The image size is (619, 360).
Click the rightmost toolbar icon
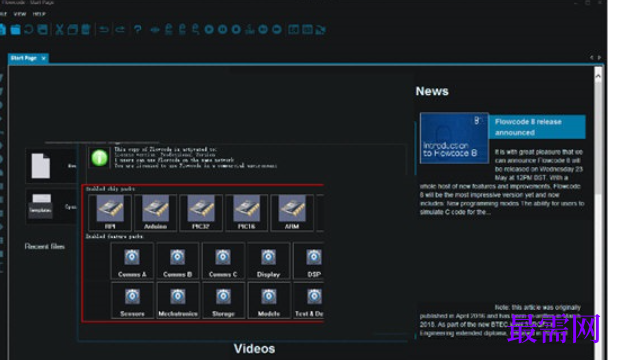321,30
